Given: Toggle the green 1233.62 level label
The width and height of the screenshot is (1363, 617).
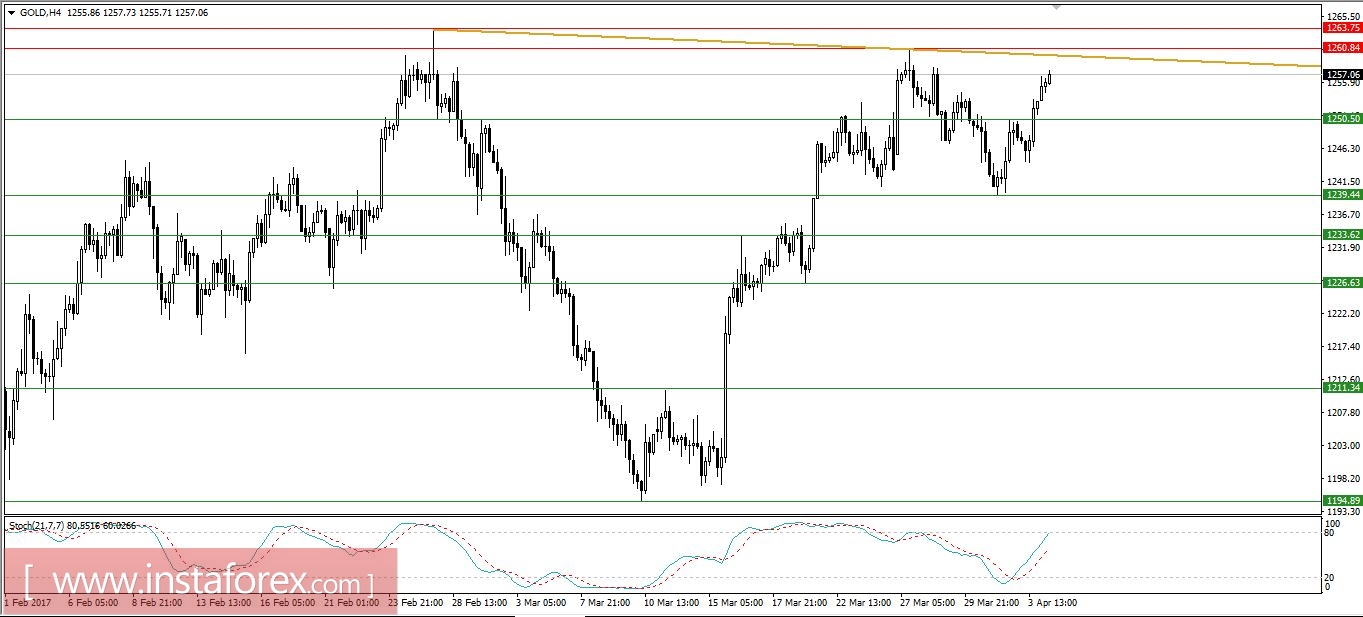Looking at the screenshot, I should 1341,234.
